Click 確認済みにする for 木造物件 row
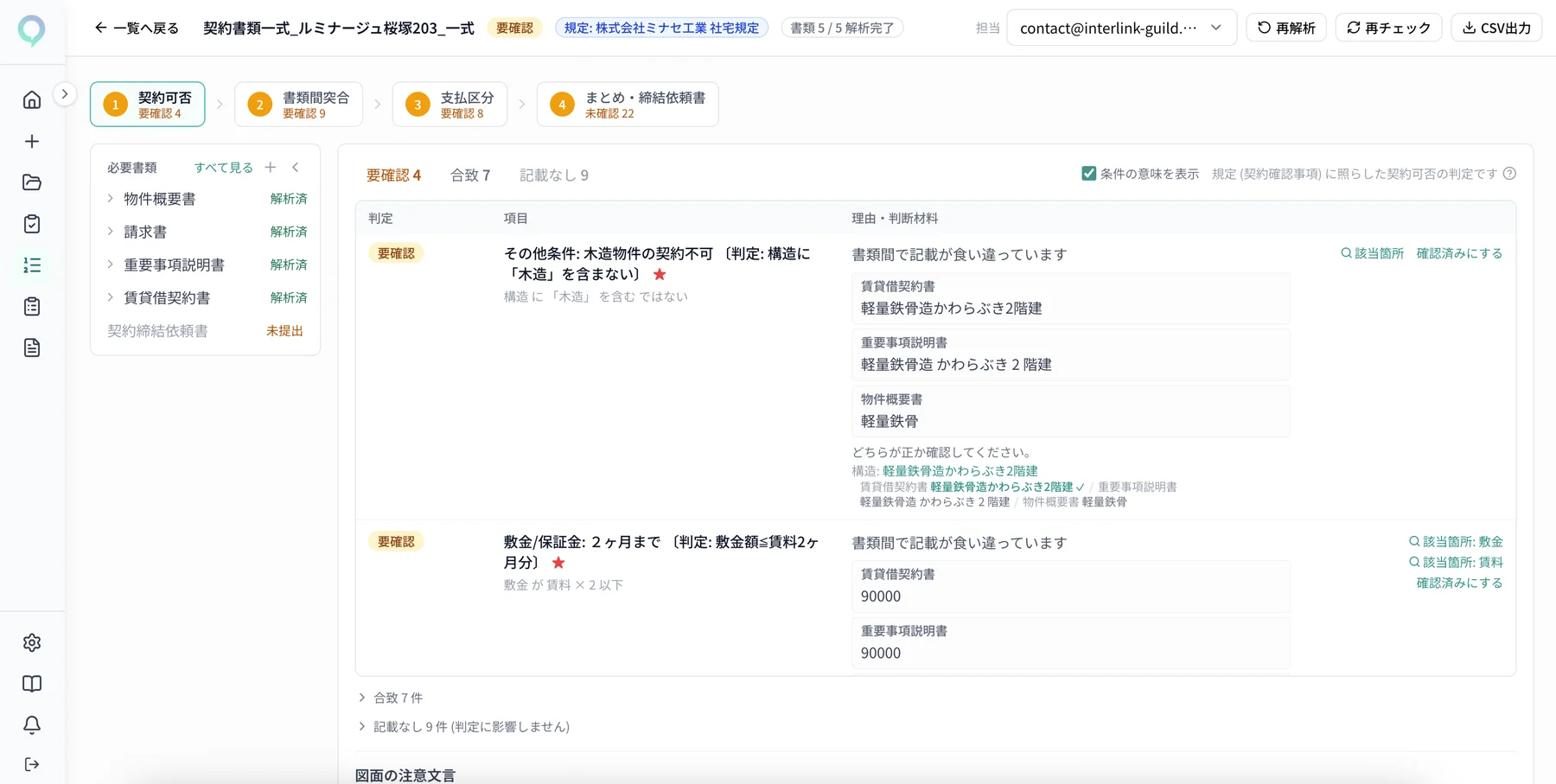The image size is (1556, 784). [x=1459, y=253]
